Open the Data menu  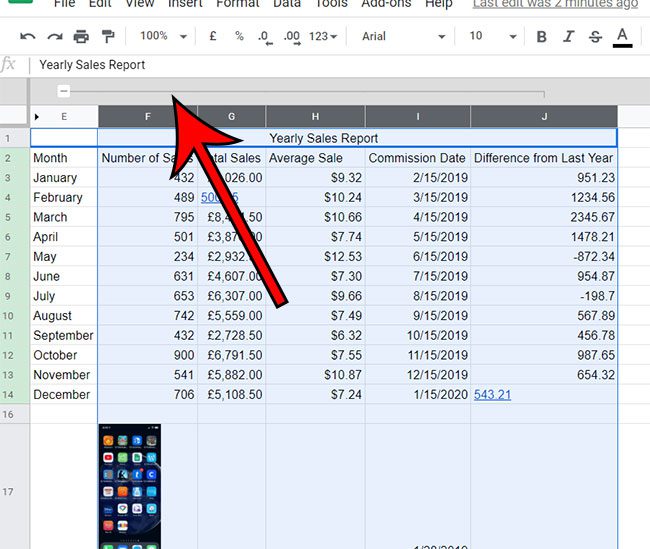tap(286, 4)
